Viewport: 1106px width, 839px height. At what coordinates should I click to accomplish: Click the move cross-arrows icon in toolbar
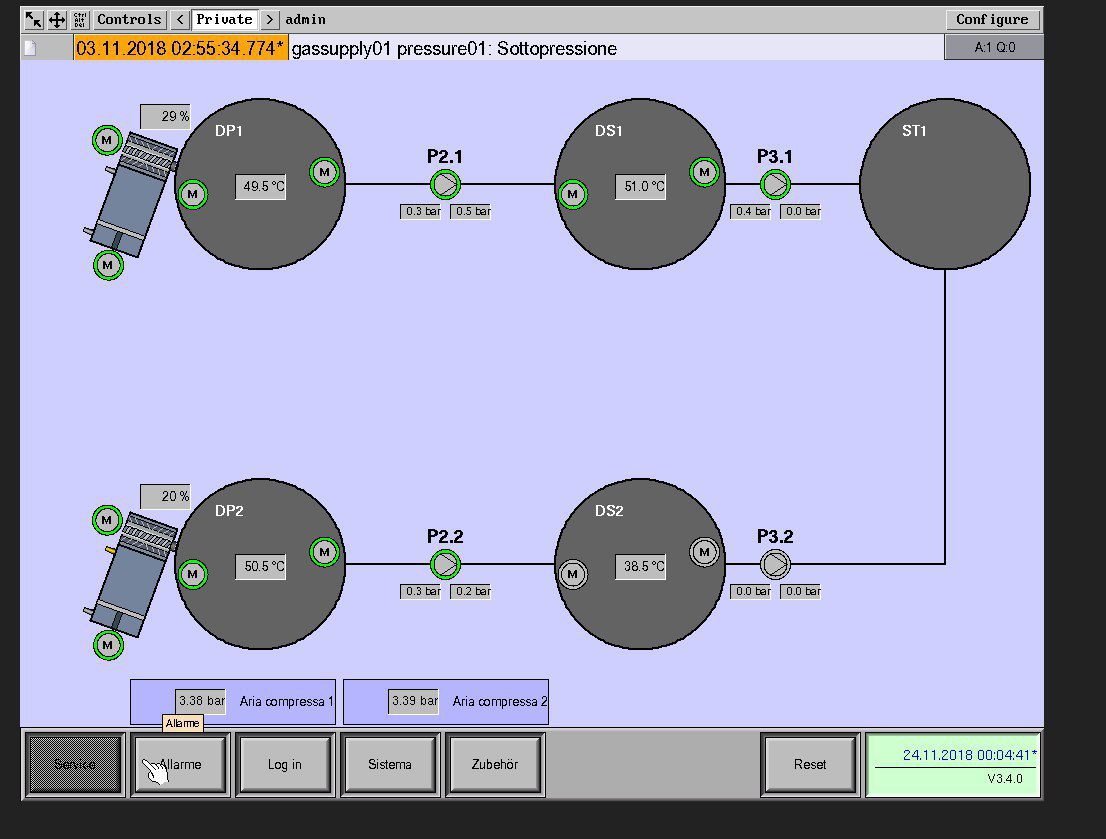tap(56, 19)
